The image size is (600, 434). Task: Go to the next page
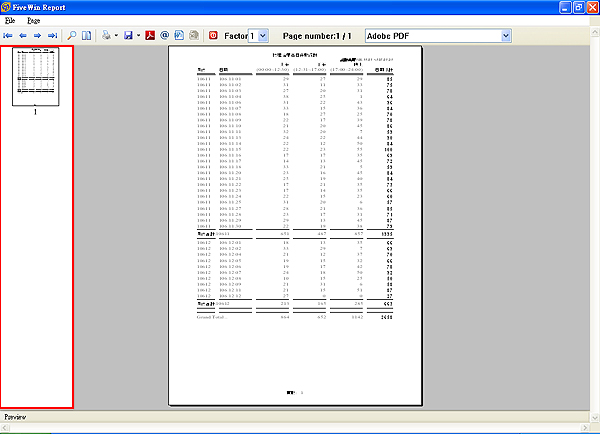[x=37, y=35]
